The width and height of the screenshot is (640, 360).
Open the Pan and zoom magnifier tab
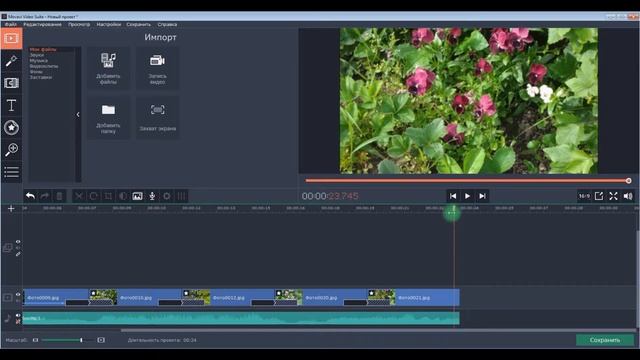(x=11, y=149)
